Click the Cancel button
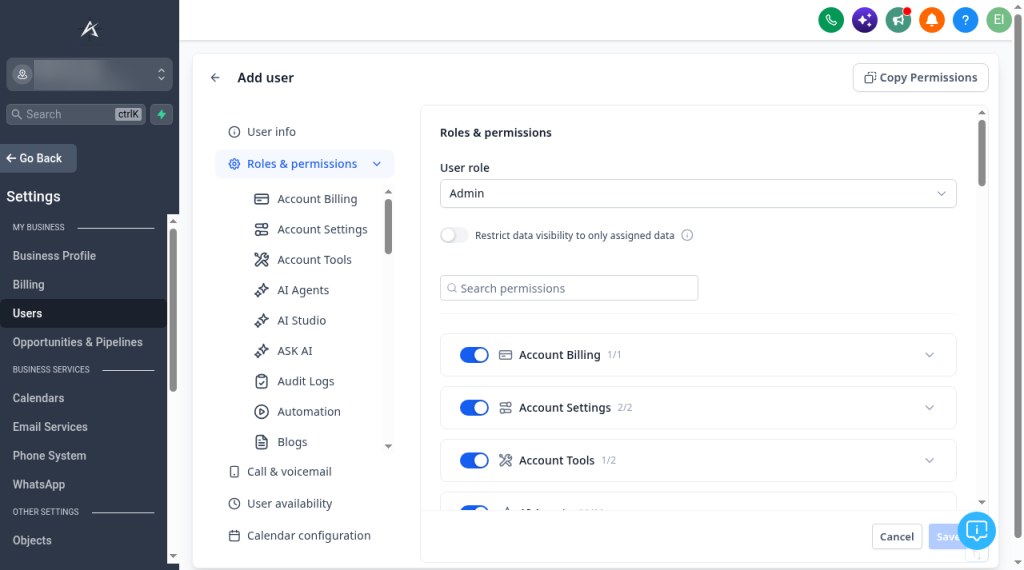Screen dimensions: 1024x570 897,537
